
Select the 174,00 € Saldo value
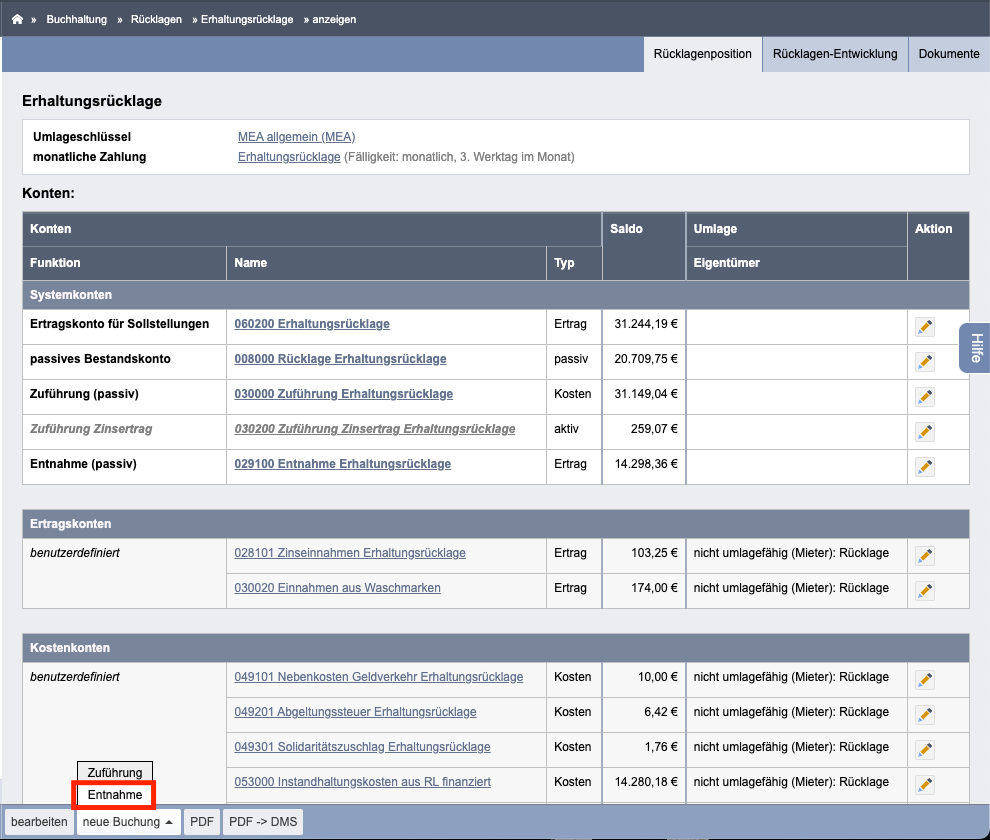(654, 588)
